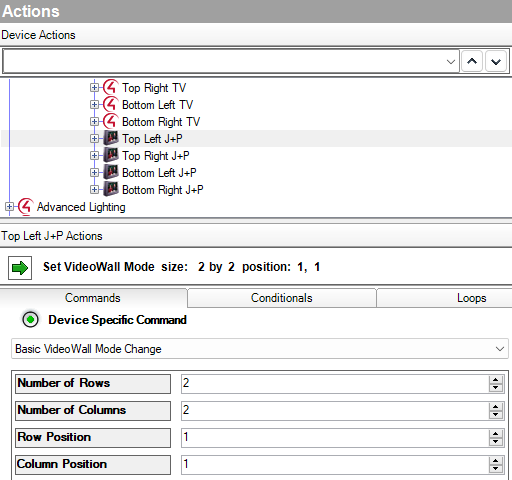Switch to the Conditionals tab
512x480 pixels.
[282, 298]
